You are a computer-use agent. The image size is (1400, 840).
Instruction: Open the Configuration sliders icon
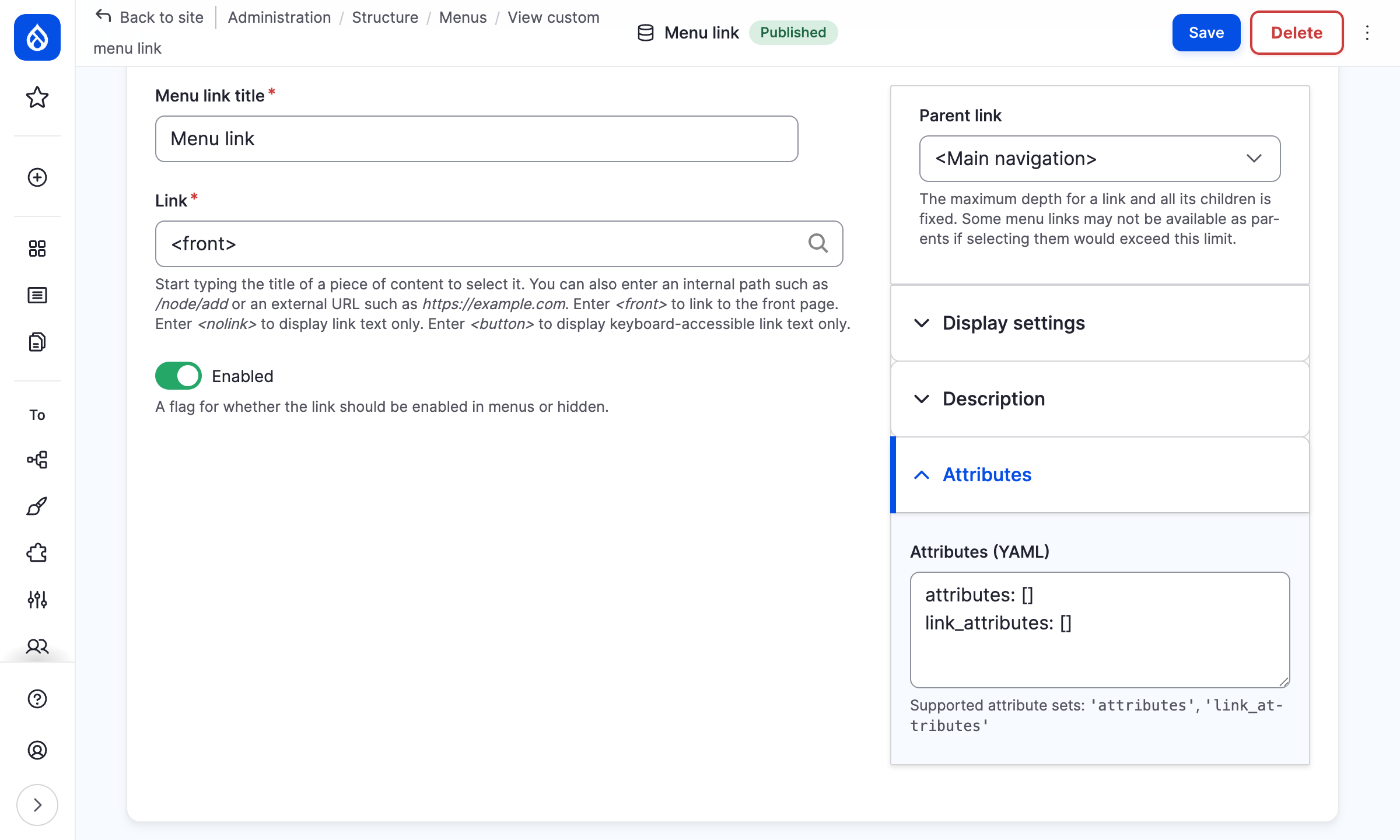tap(37, 599)
